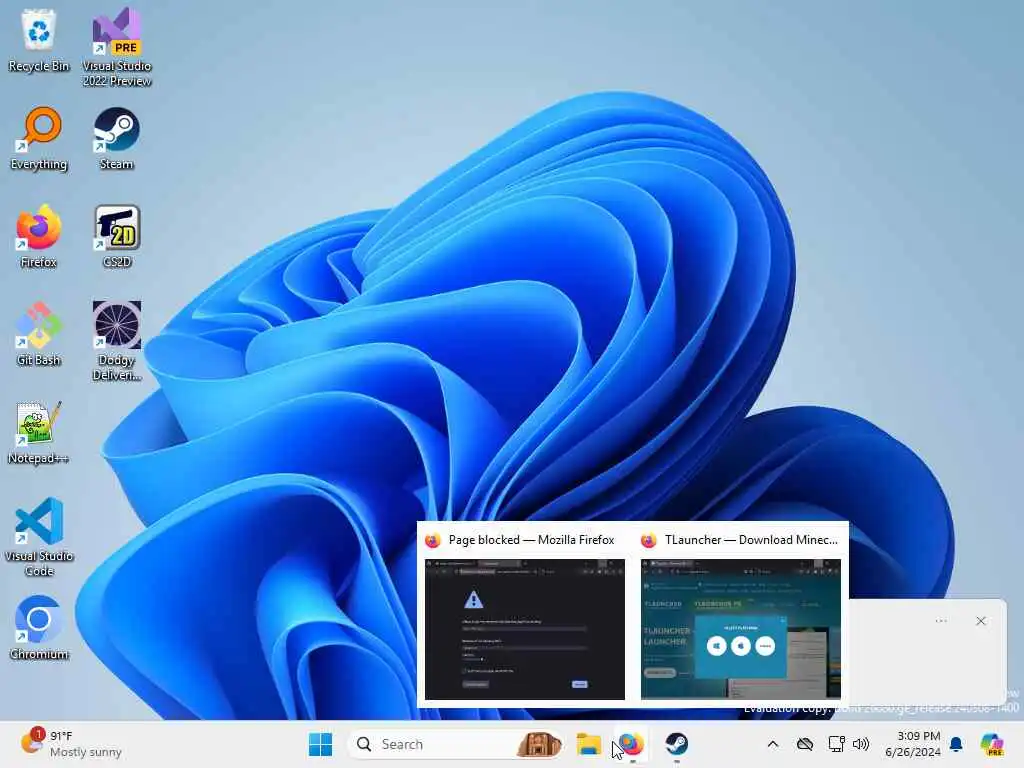Select the Git Bash shortcut

[x=39, y=334]
